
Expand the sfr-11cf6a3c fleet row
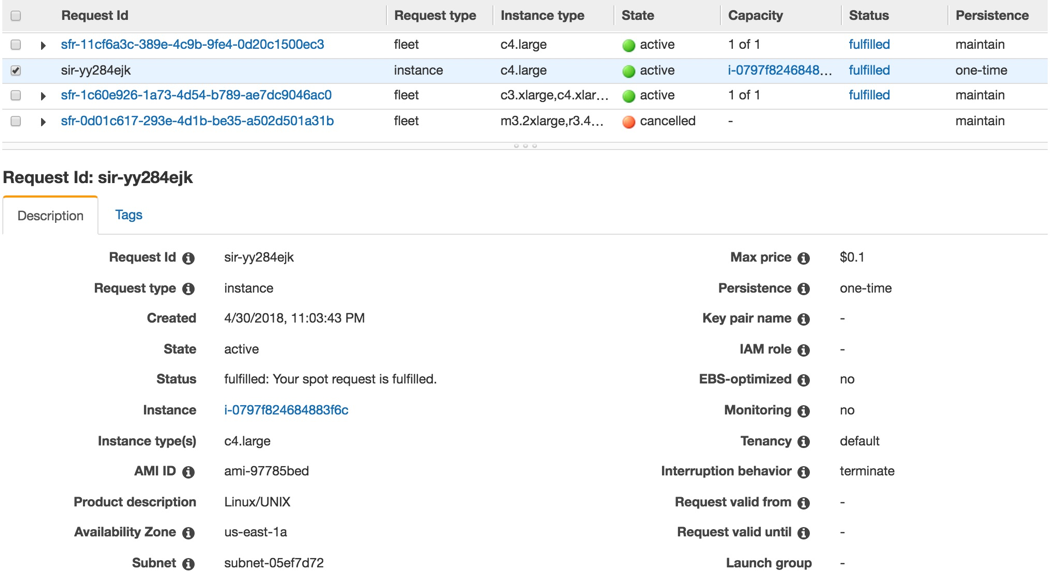43,46
